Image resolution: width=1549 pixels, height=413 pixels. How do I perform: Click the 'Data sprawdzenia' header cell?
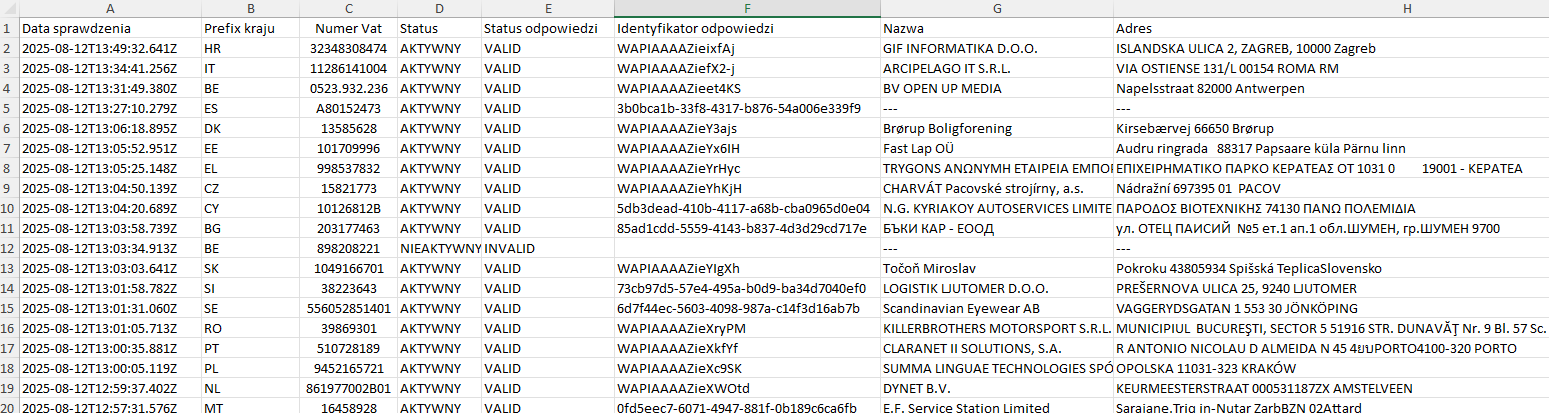pyautogui.click(x=109, y=28)
